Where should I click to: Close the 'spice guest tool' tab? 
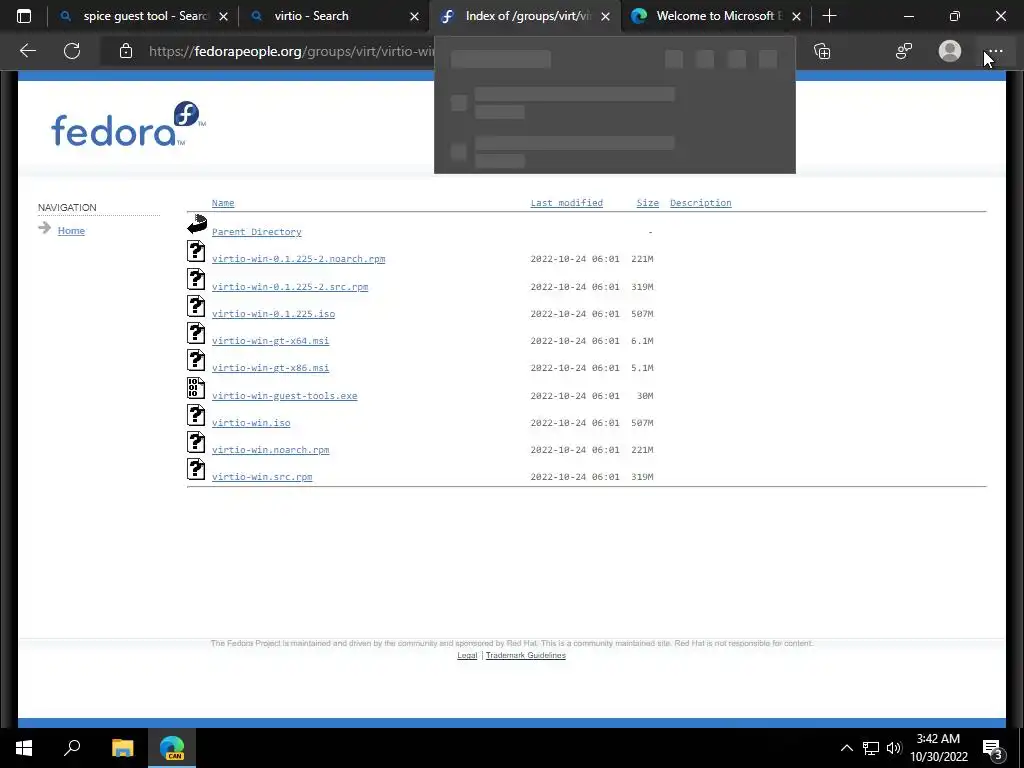coord(223,16)
